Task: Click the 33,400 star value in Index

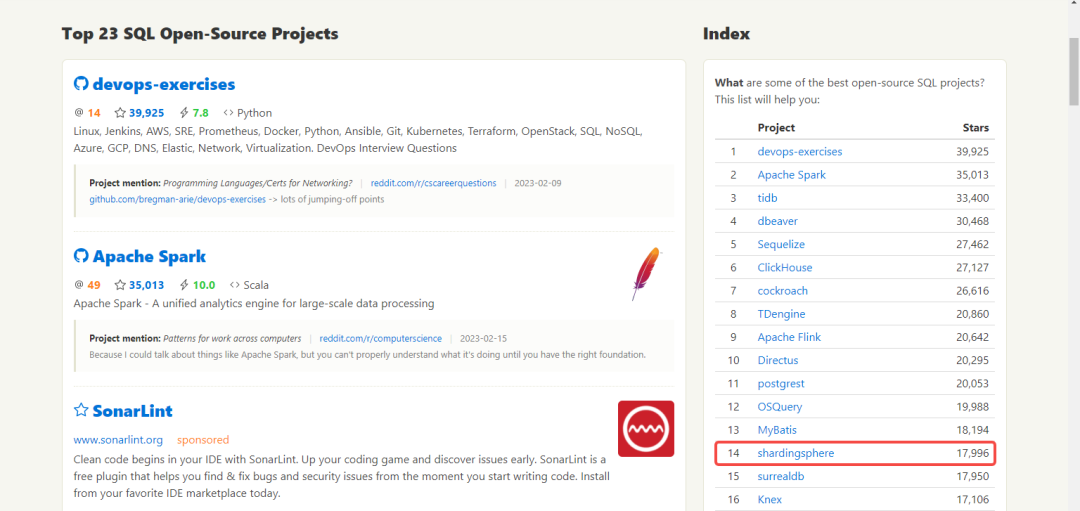Action: pos(972,198)
